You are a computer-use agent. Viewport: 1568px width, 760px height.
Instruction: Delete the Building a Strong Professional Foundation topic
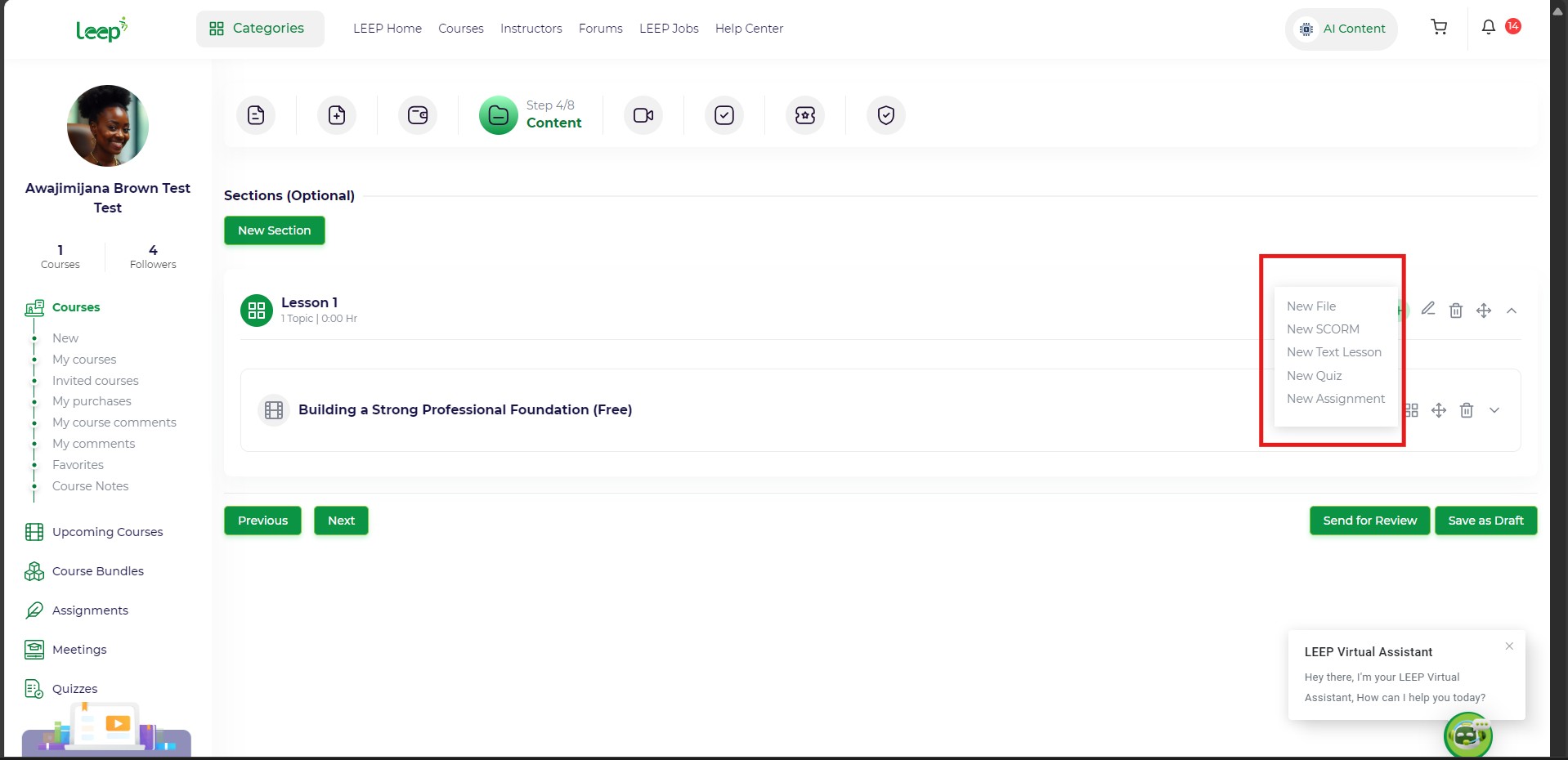(x=1467, y=410)
